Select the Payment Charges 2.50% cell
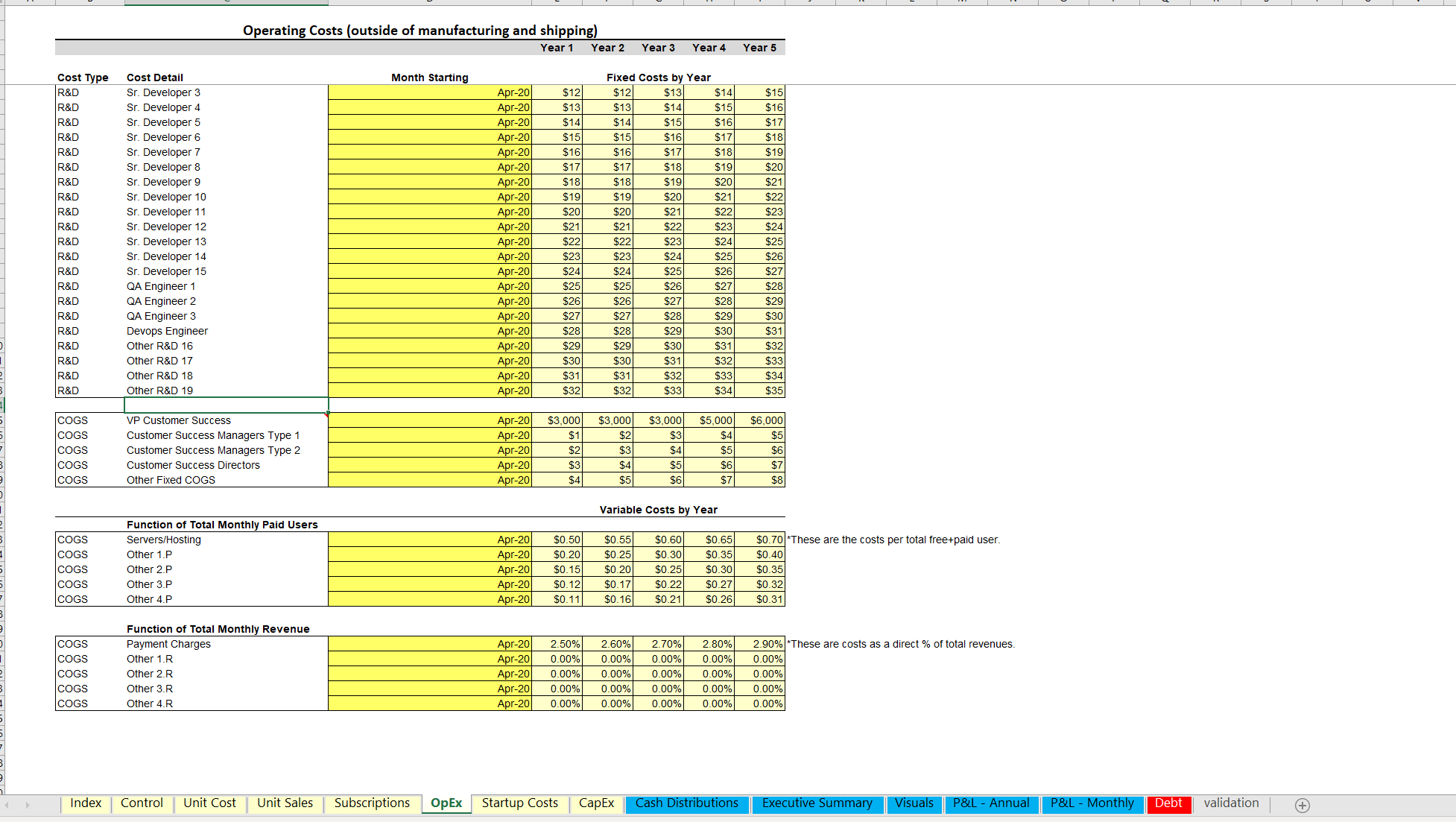1456x822 pixels. point(557,643)
